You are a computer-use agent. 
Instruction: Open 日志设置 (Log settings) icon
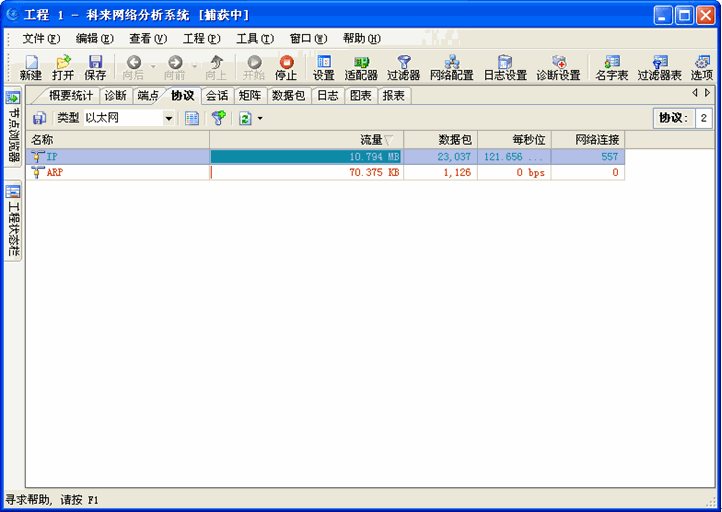pyautogui.click(x=505, y=62)
